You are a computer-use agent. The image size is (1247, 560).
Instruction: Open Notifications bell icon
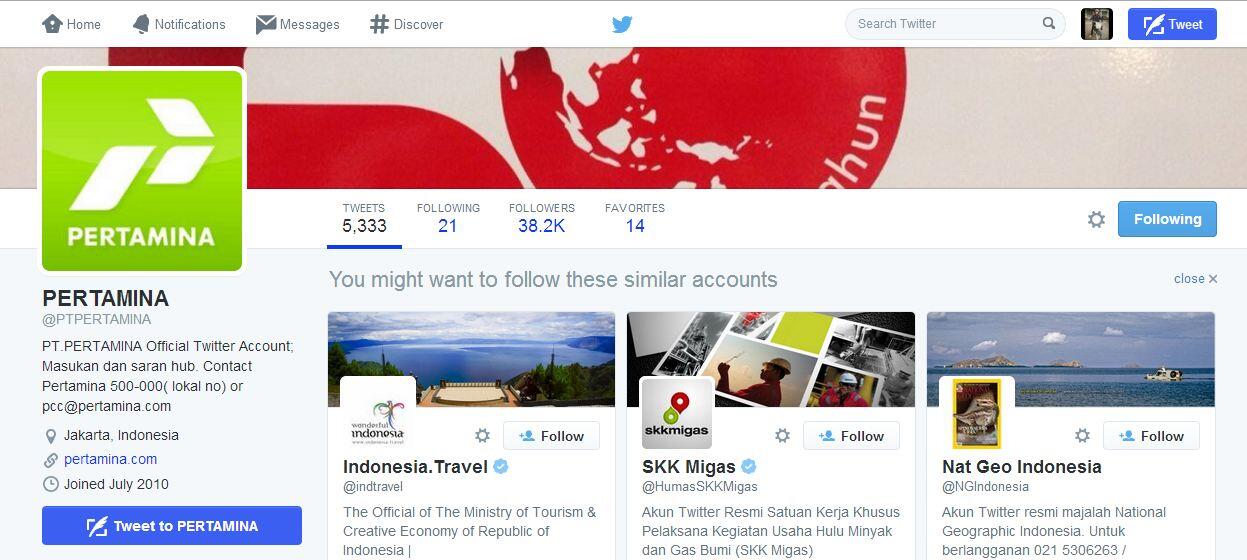[141, 24]
